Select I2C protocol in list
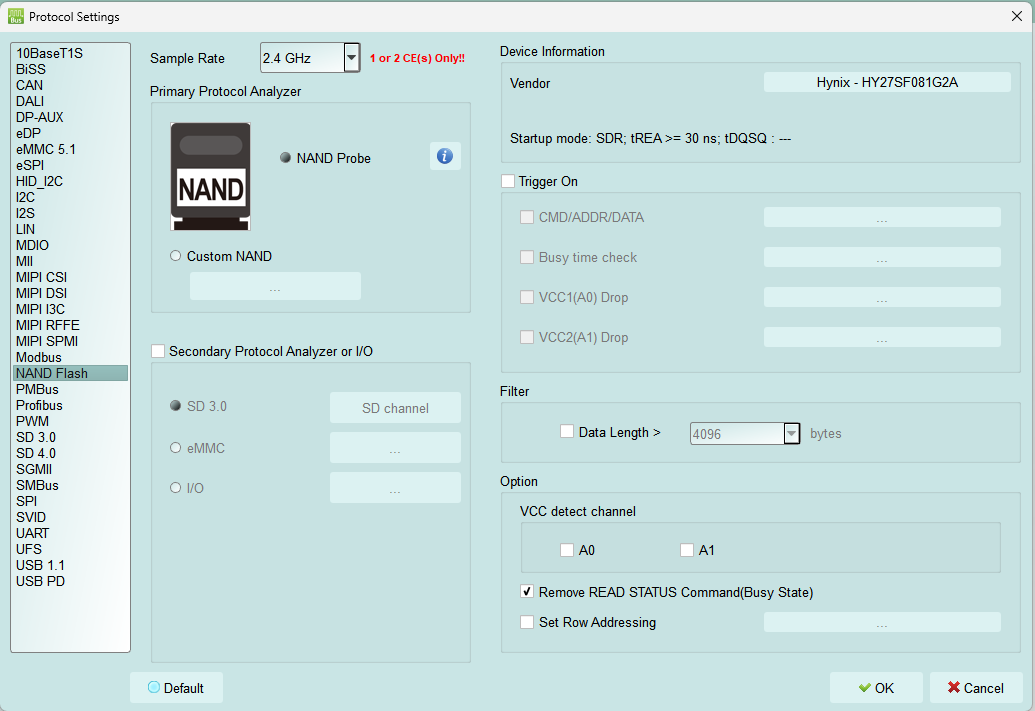Screen dimensions: 1035x711 point(71,197)
